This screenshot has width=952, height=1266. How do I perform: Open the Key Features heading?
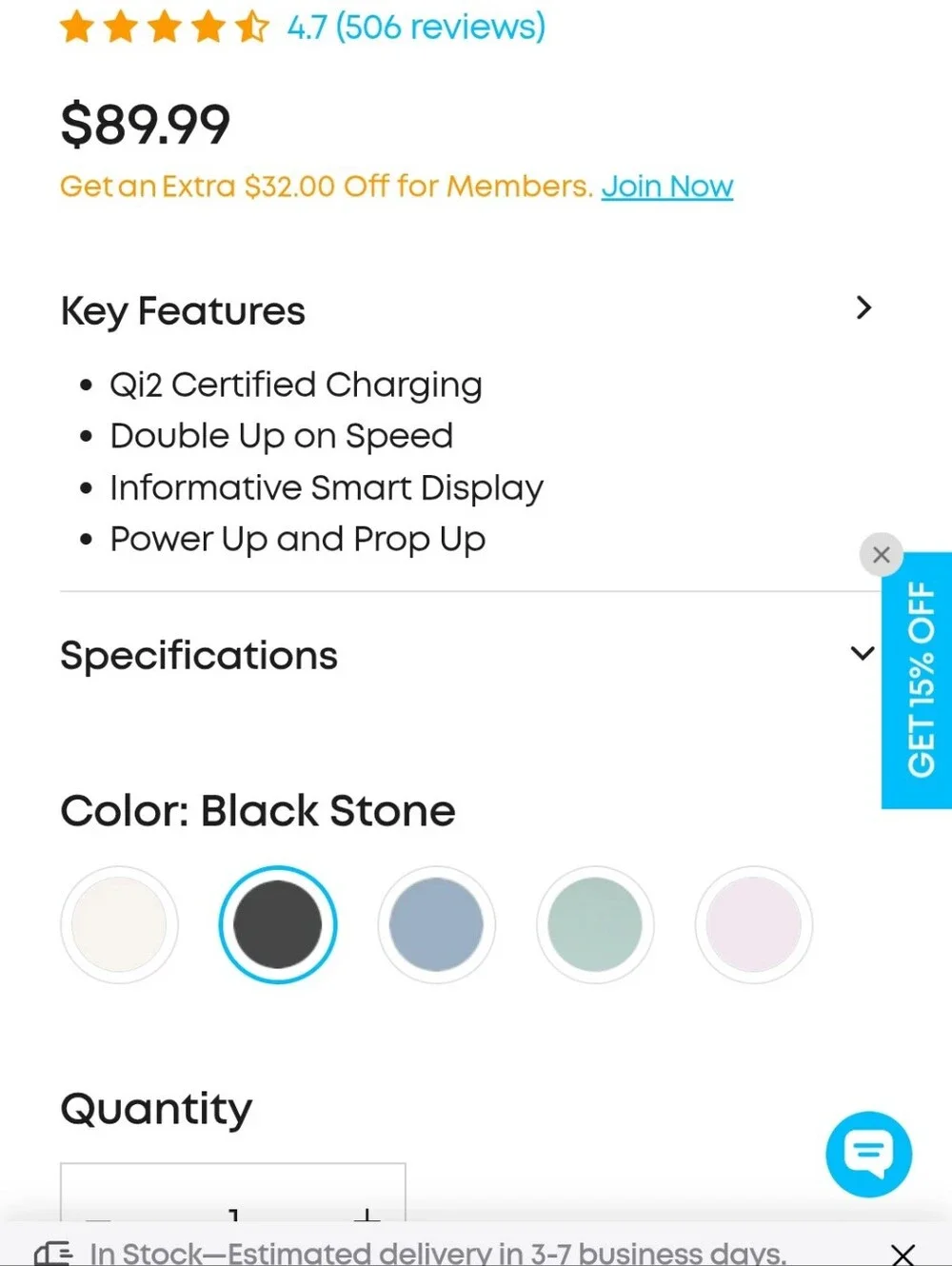pos(183,311)
